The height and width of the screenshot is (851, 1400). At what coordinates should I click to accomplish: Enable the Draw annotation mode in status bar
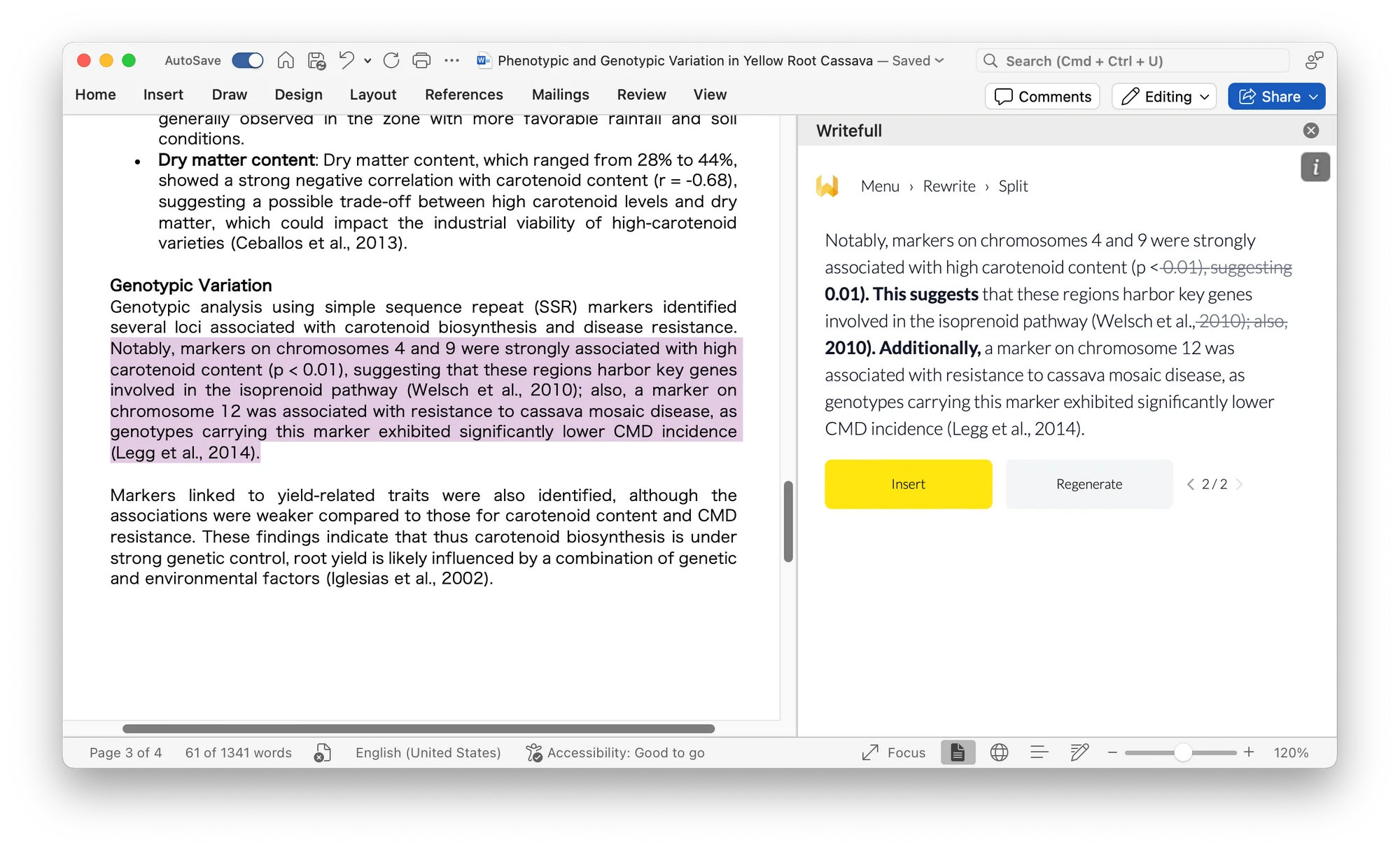click(1078, 752)
